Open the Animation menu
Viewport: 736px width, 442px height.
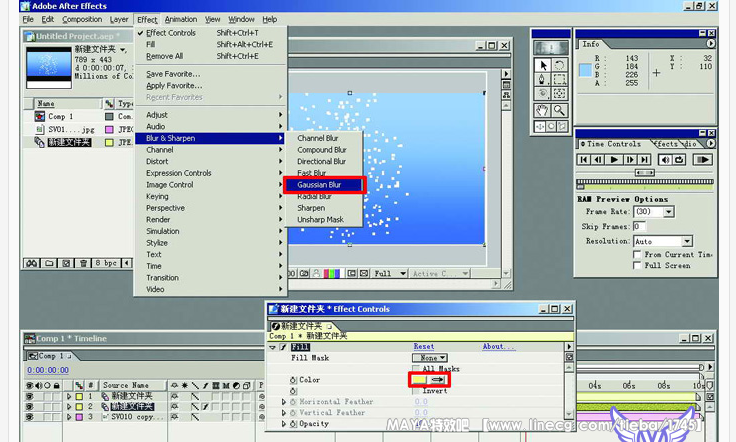pos(181,19)
